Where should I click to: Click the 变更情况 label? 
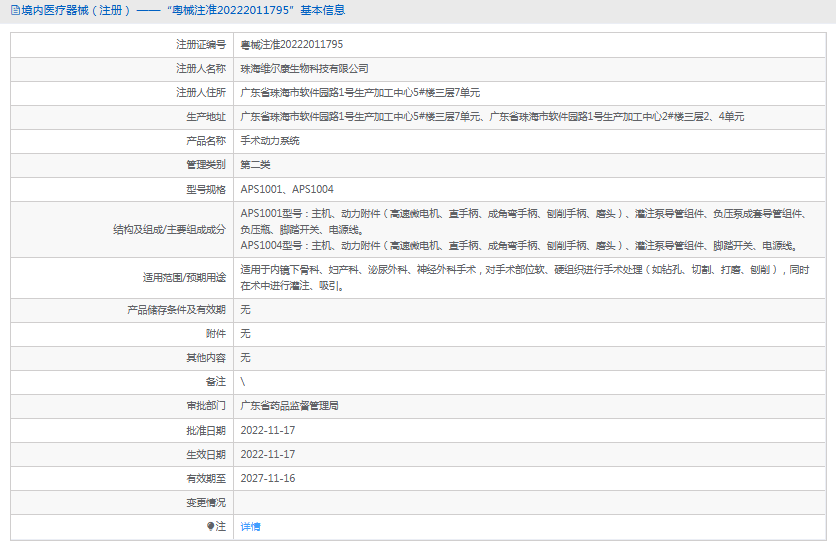pyautogui.click(x=206, y=502)
